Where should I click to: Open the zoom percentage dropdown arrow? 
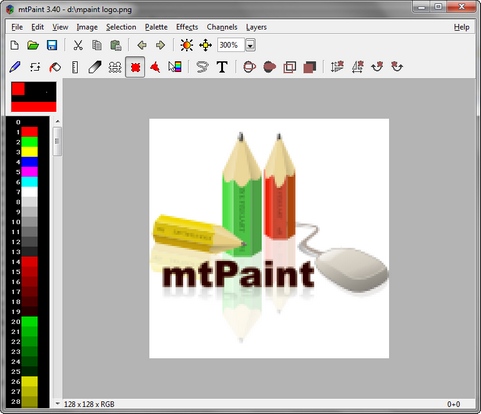click(x=250, y=45)
